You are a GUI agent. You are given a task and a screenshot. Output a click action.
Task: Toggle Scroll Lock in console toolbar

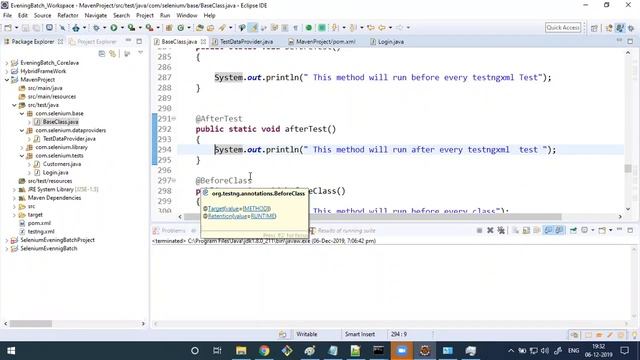click(526, 231)
